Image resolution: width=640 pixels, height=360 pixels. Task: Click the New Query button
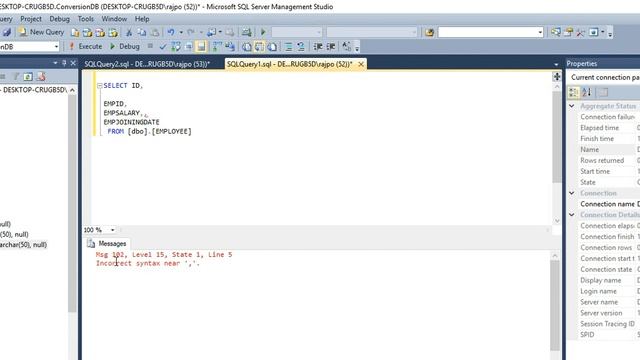[41, 32]
